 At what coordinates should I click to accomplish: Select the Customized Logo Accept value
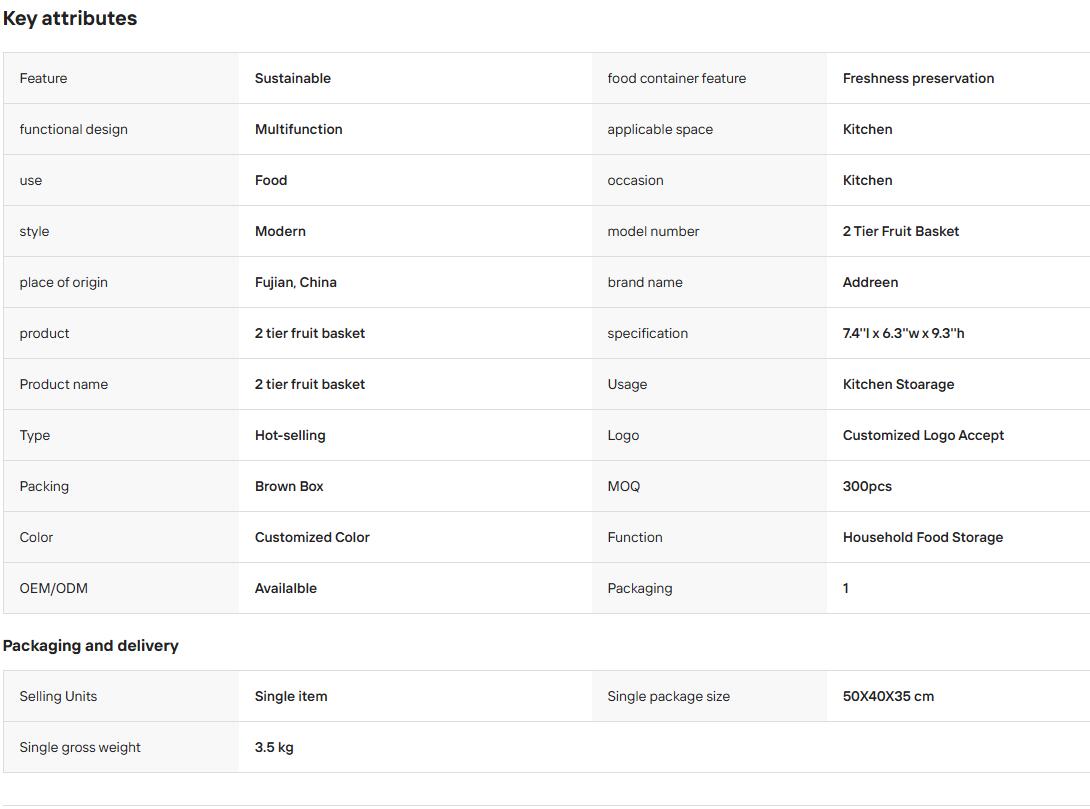coord(923,435)
